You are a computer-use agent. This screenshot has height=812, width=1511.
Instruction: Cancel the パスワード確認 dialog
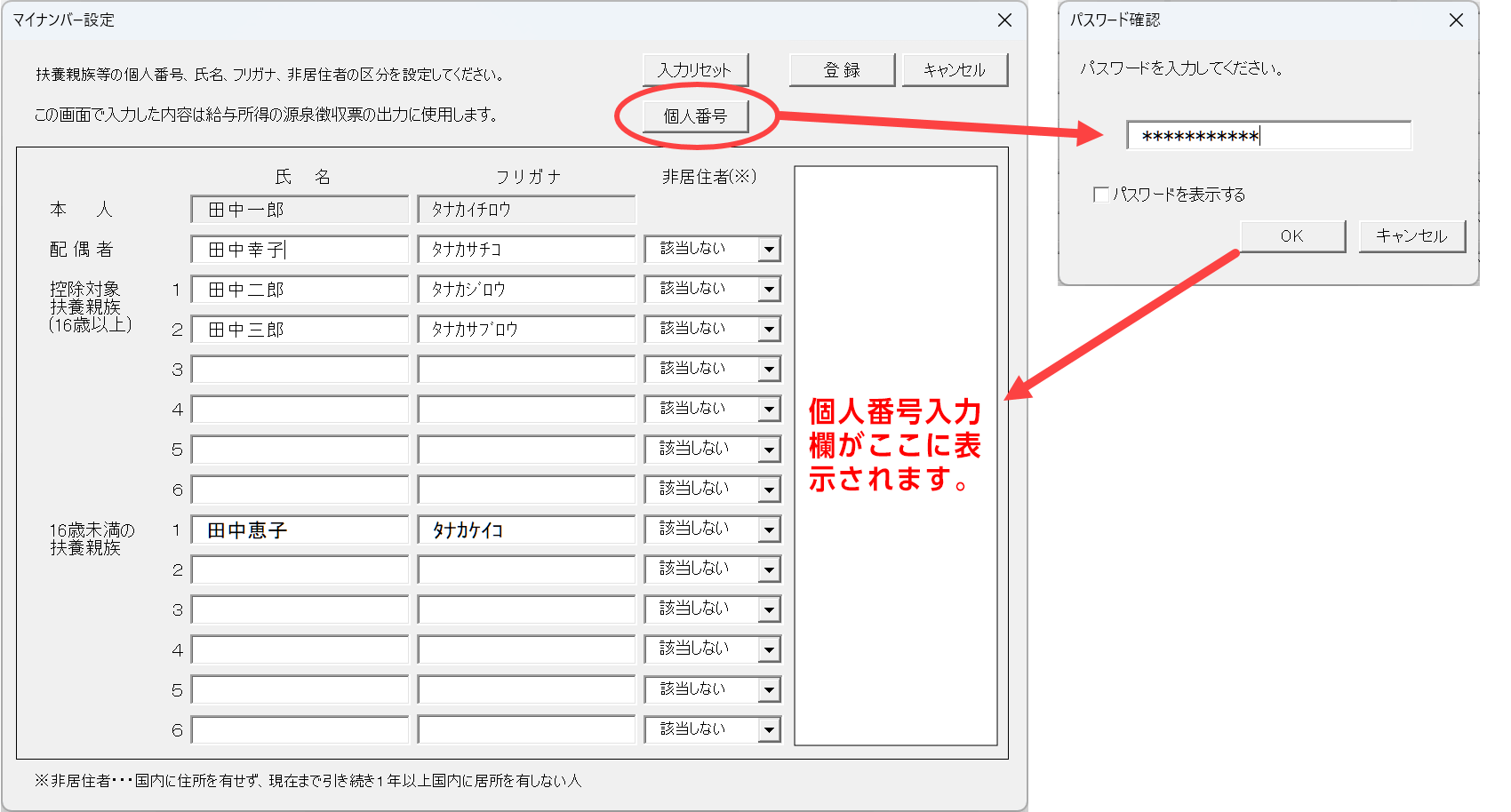(1411, 236)
